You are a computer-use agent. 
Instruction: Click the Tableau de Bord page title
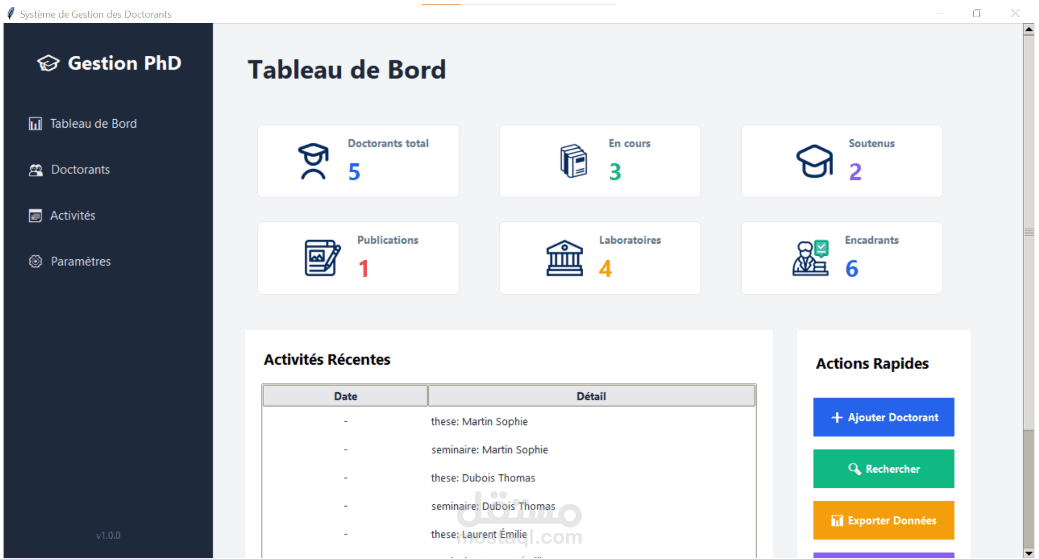pyautogui.click(x=347, y=70)
